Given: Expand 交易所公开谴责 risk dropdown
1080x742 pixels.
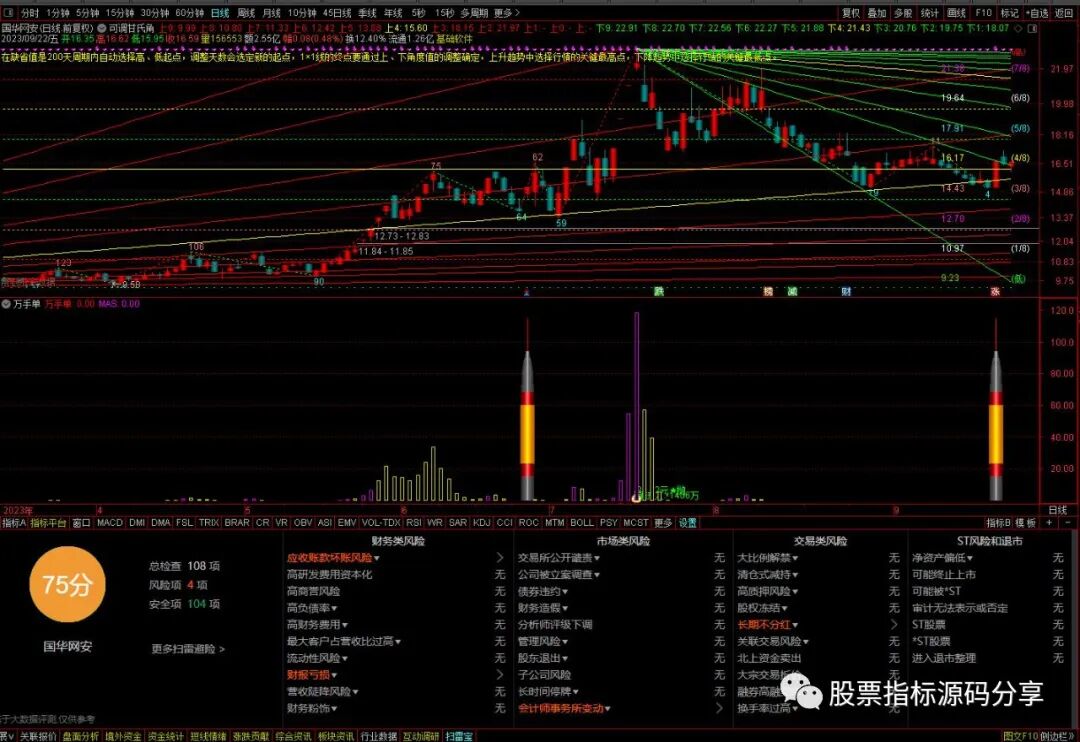Looking at the screenshot, I should (559, 557).
